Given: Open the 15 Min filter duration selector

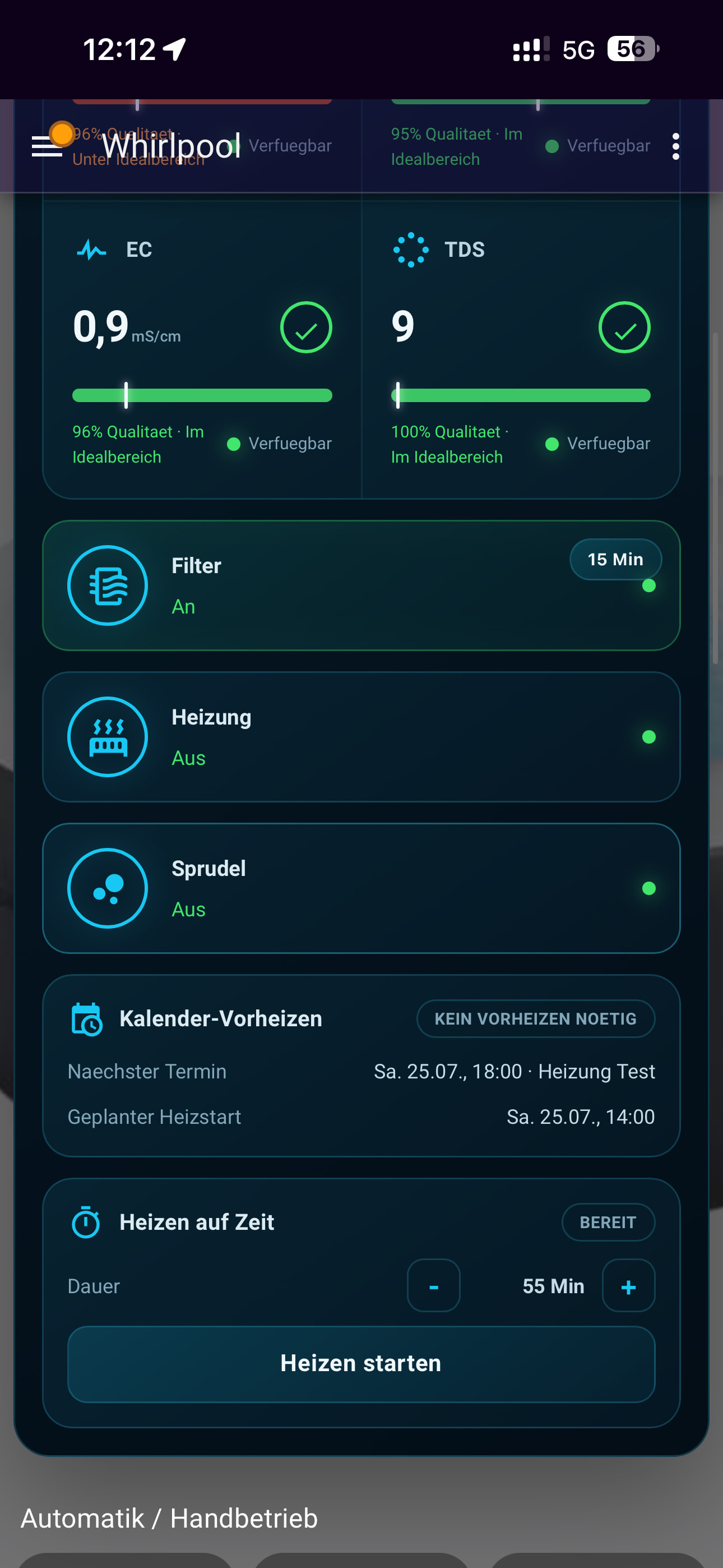Looking at the screenshot, I should point(615,559).
